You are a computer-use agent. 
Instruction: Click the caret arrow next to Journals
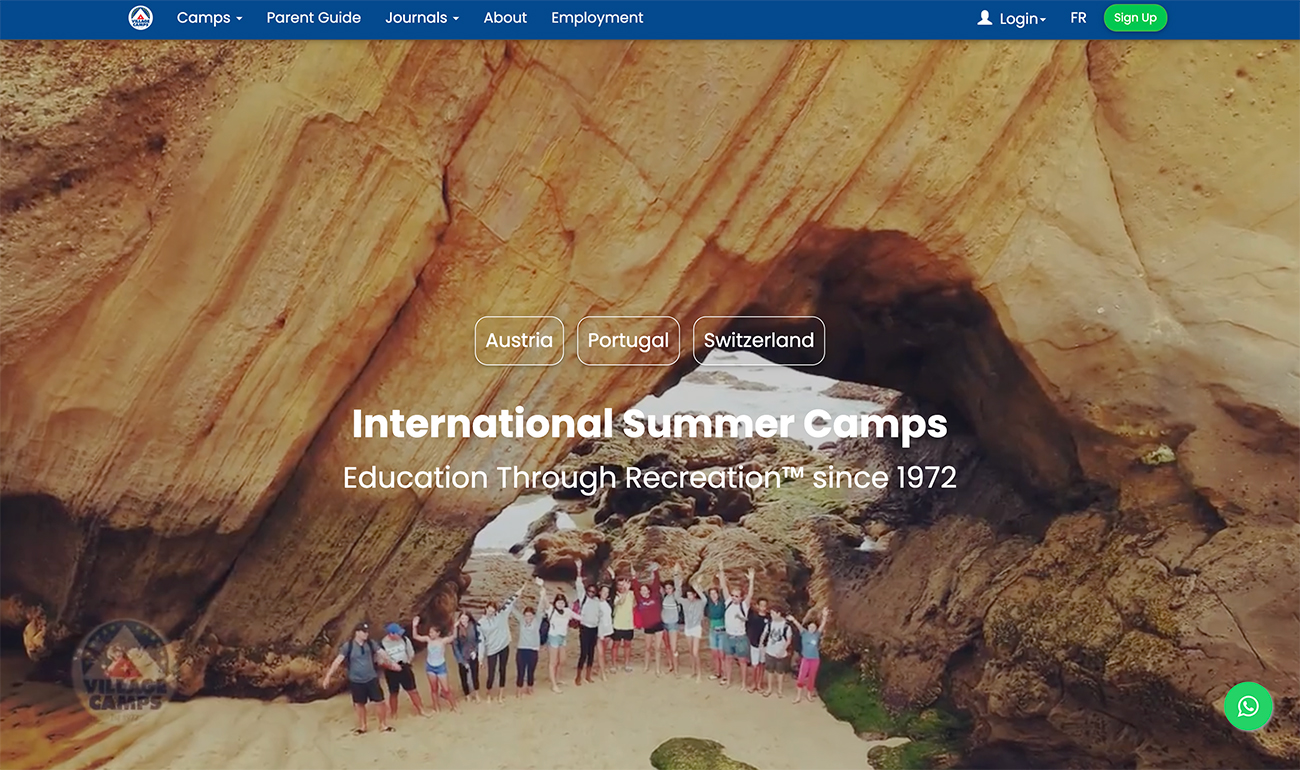pyautogui.click(x=456, y=19)
